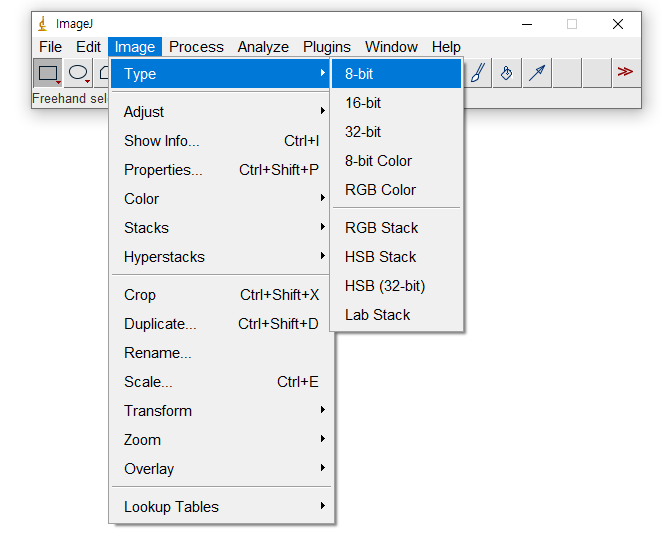Open the Plugins menu
Image resolution: width=662 pixels, height=546 pixels.
tap(327, 47)
